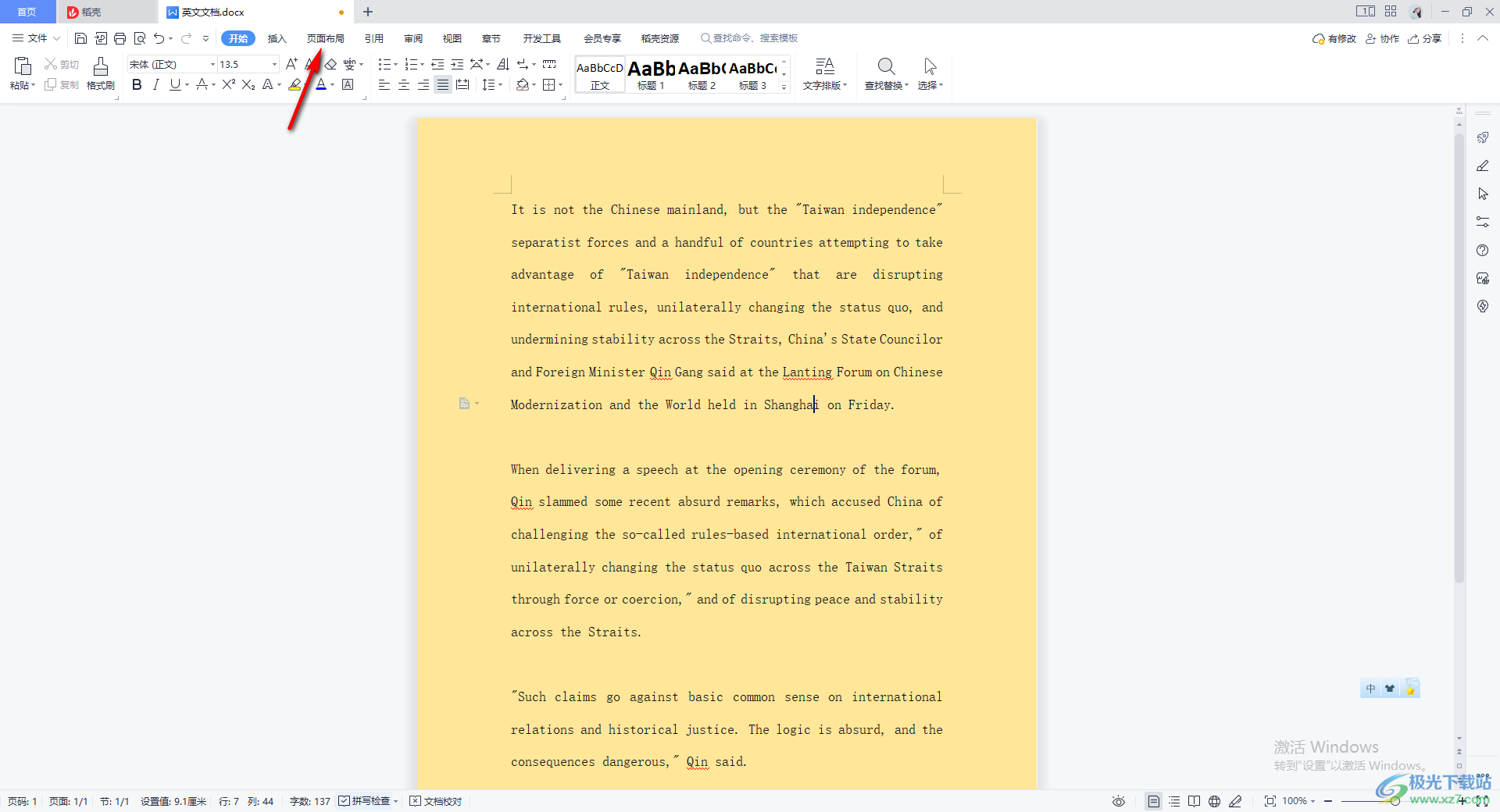Image resolution: width=1500 pixels, height=812 pixels.
Task: Open Text Layout (文字排版) tool
Action: pos(825,73)
